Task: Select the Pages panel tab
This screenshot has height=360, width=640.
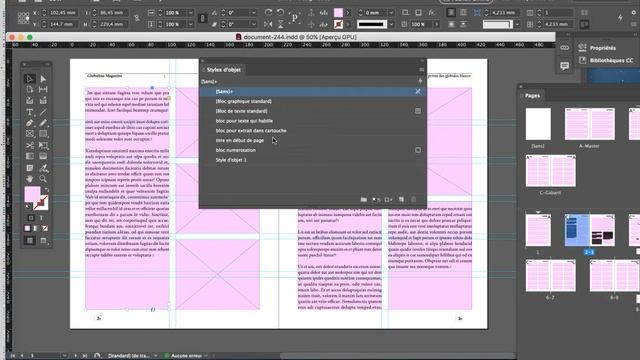Action: tap(532, 96)
